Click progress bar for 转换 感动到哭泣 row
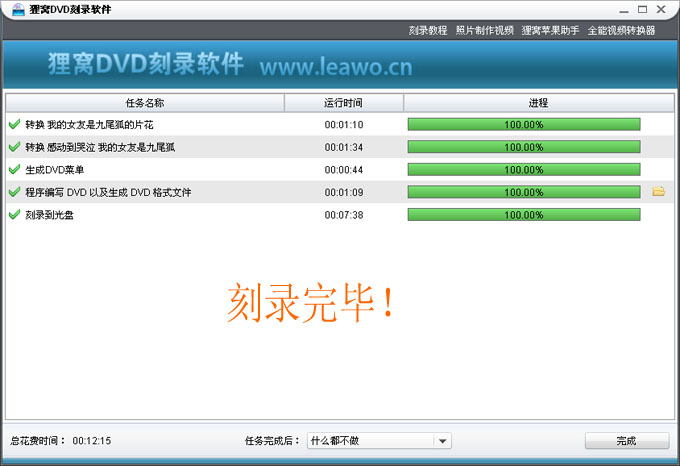The height and width of the screenshot is (466, 680). pyautogui.click(x=524, y=147)
